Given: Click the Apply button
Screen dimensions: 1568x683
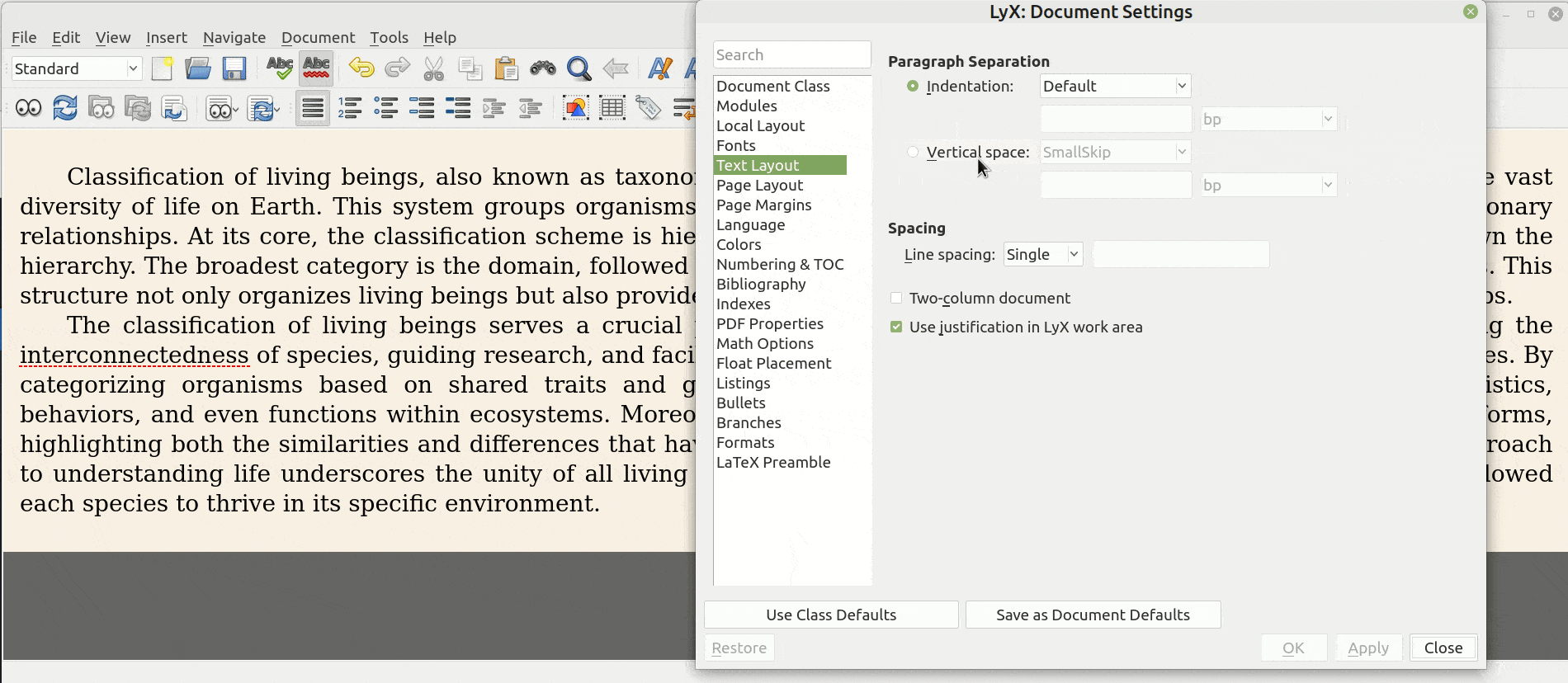Looking at the screenshot, I should tap(1368, 648).
